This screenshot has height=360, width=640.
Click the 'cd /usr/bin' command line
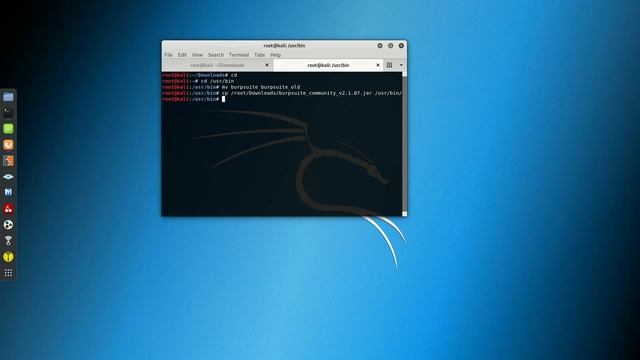point(198,81)
